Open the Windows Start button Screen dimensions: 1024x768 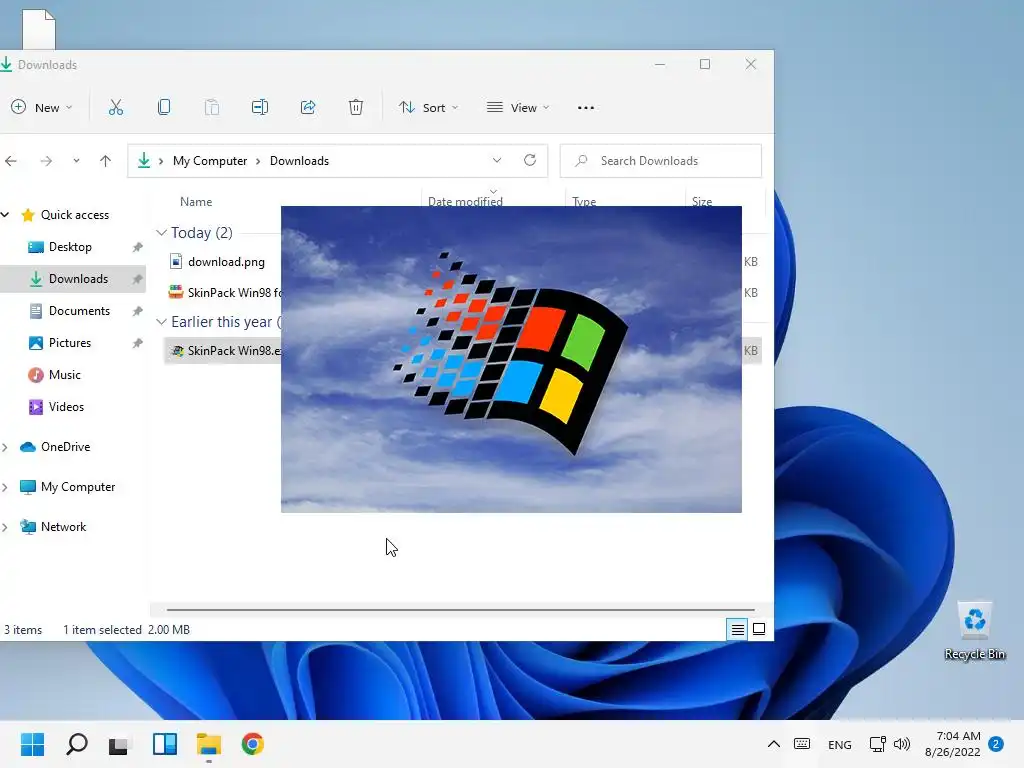click(x=32, y=744)
